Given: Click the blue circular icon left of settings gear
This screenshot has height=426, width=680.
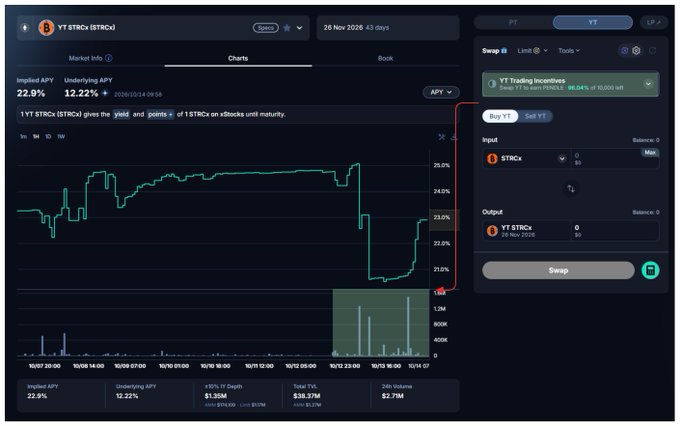Looking at the screenshot, I should click(624, 51).
